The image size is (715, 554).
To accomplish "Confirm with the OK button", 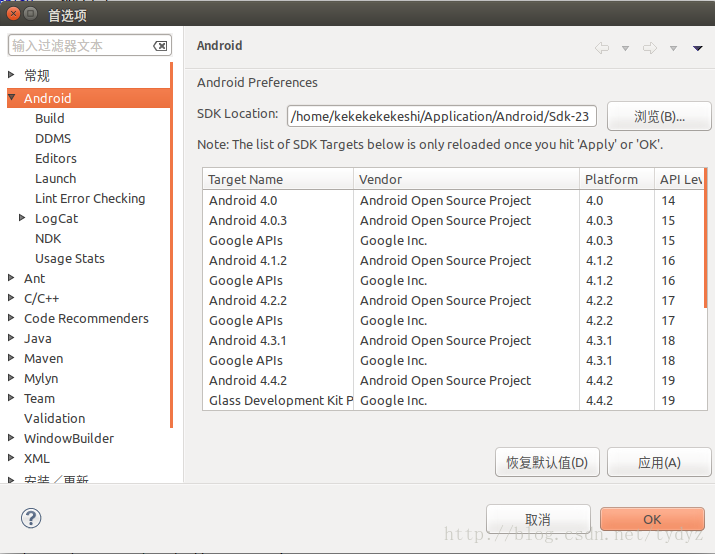I will coord(652,519).
